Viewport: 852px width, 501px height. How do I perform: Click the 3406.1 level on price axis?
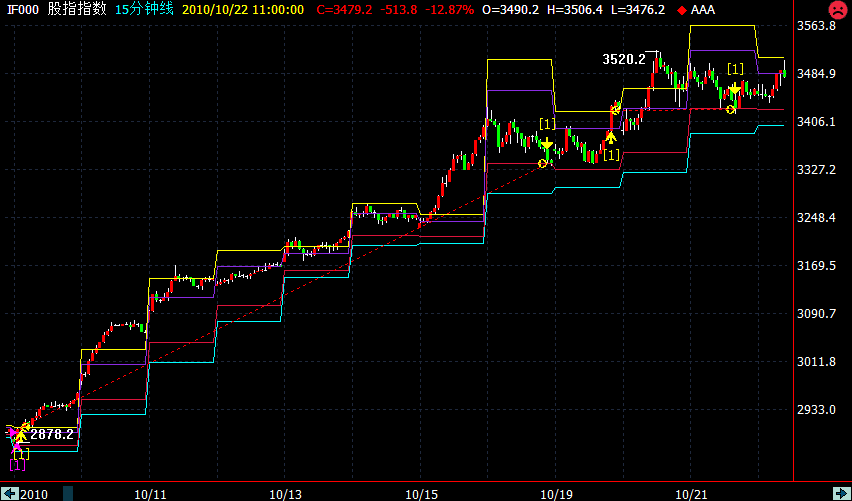[x=815, y=122]
